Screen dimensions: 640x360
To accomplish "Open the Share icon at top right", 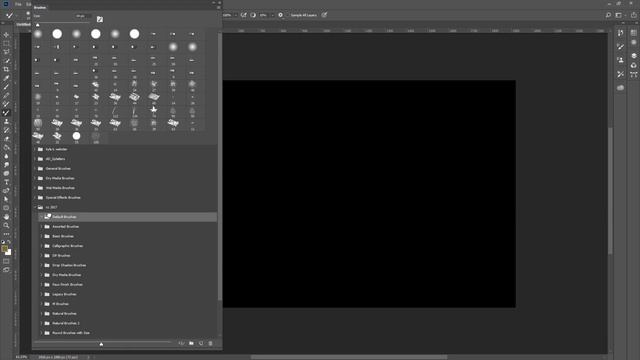I will pos(633,15).
